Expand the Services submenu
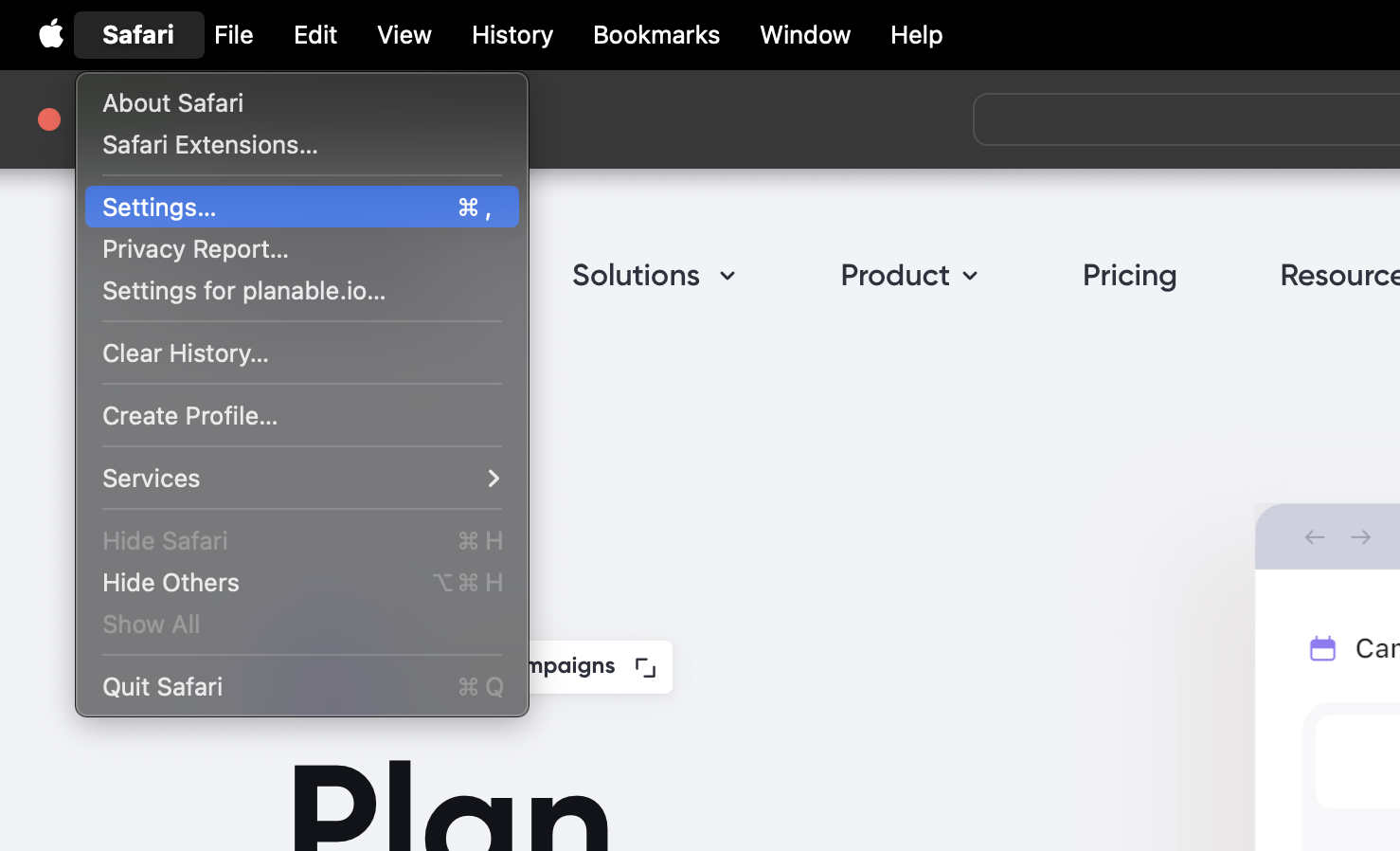This screenshot has height=851, width=1400. (x=301, y=479)
